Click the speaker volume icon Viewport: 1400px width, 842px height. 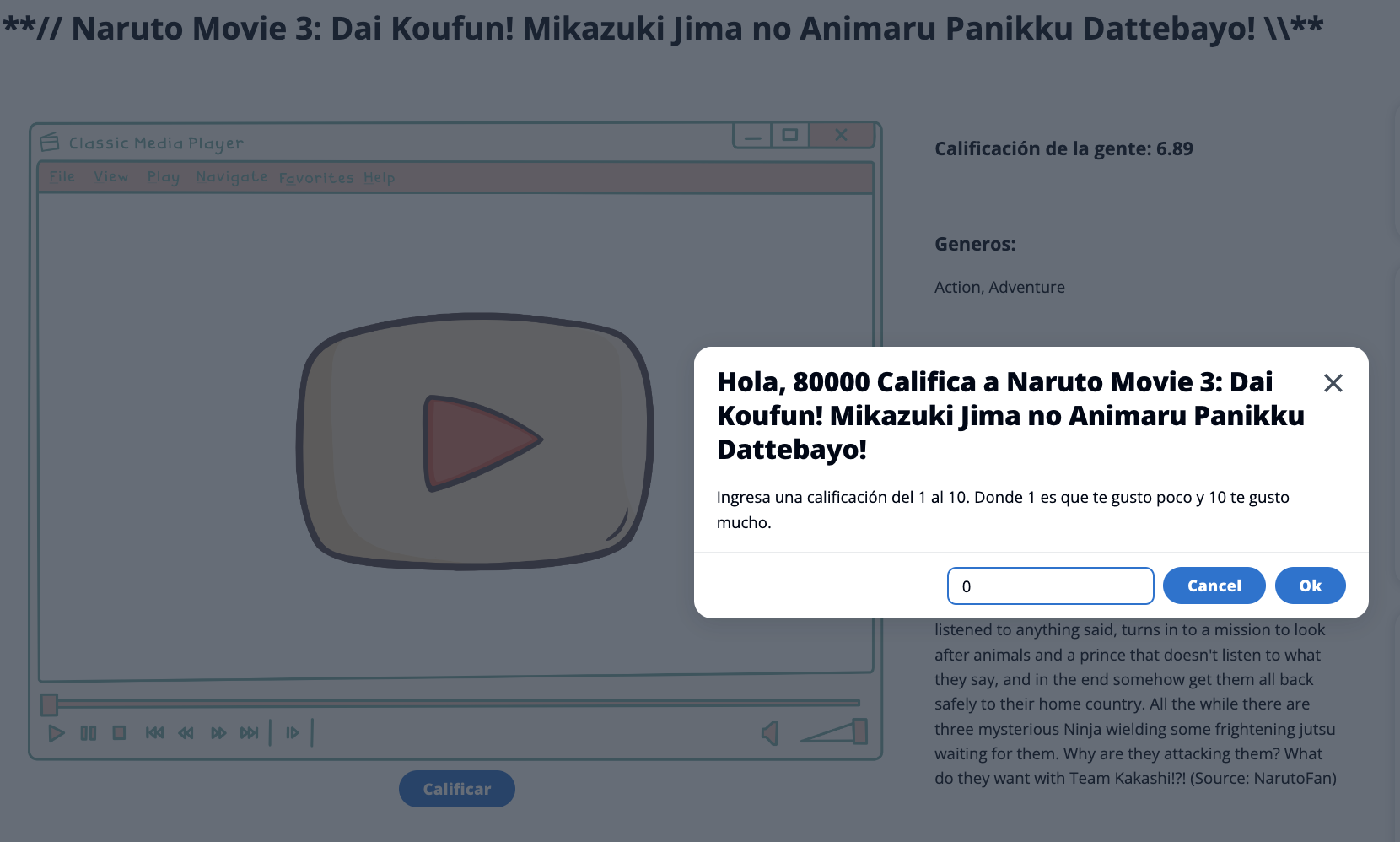pos(770,733)
